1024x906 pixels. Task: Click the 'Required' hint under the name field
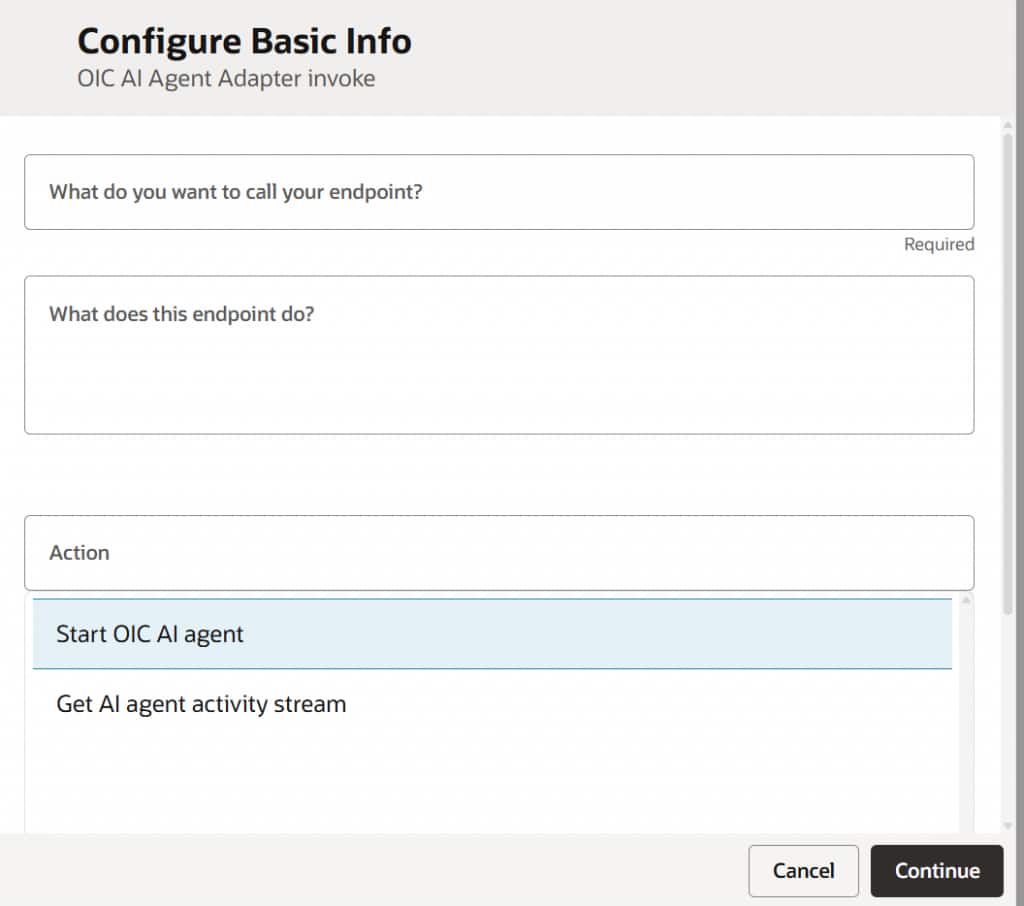coord(938,244)
